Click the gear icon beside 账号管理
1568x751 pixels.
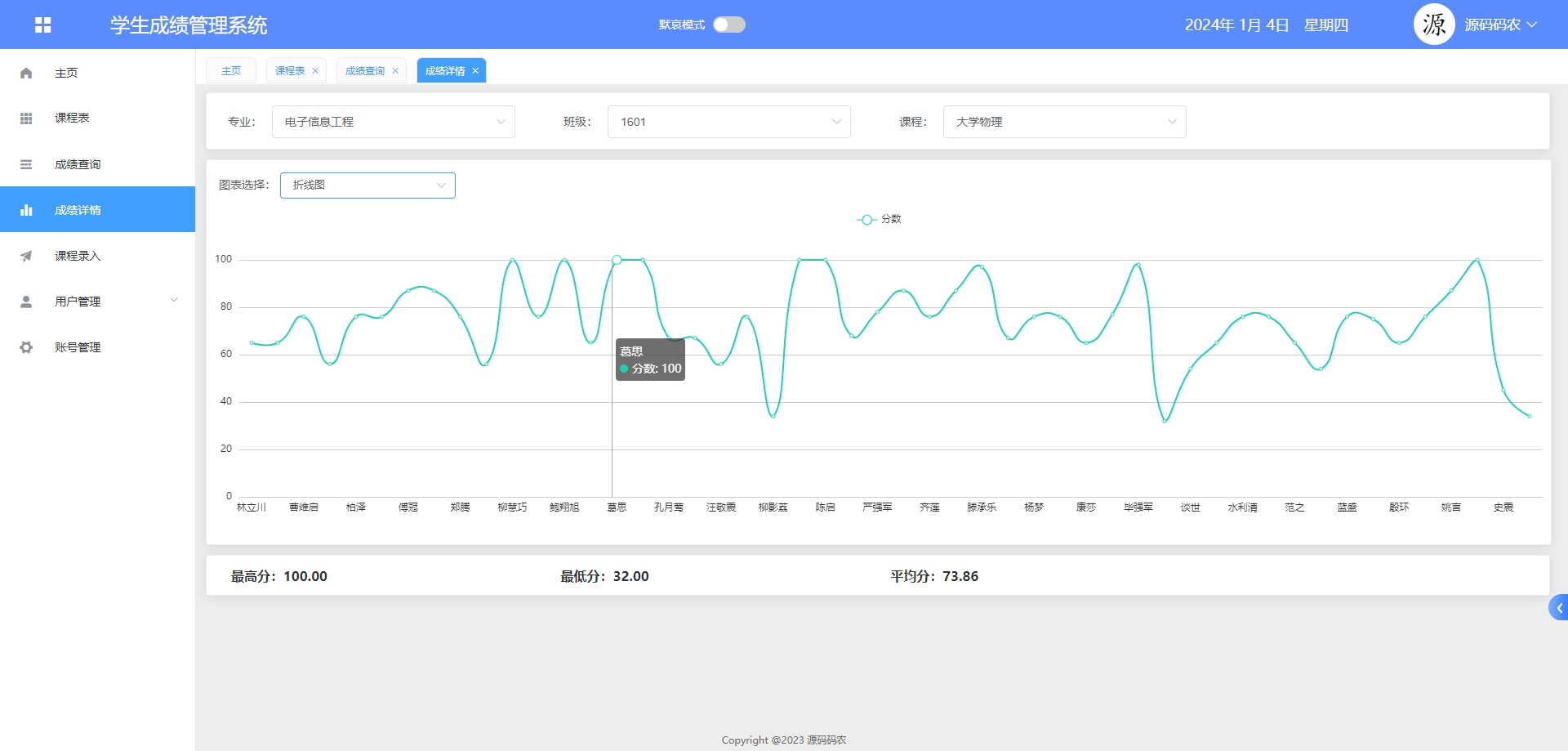26,347
